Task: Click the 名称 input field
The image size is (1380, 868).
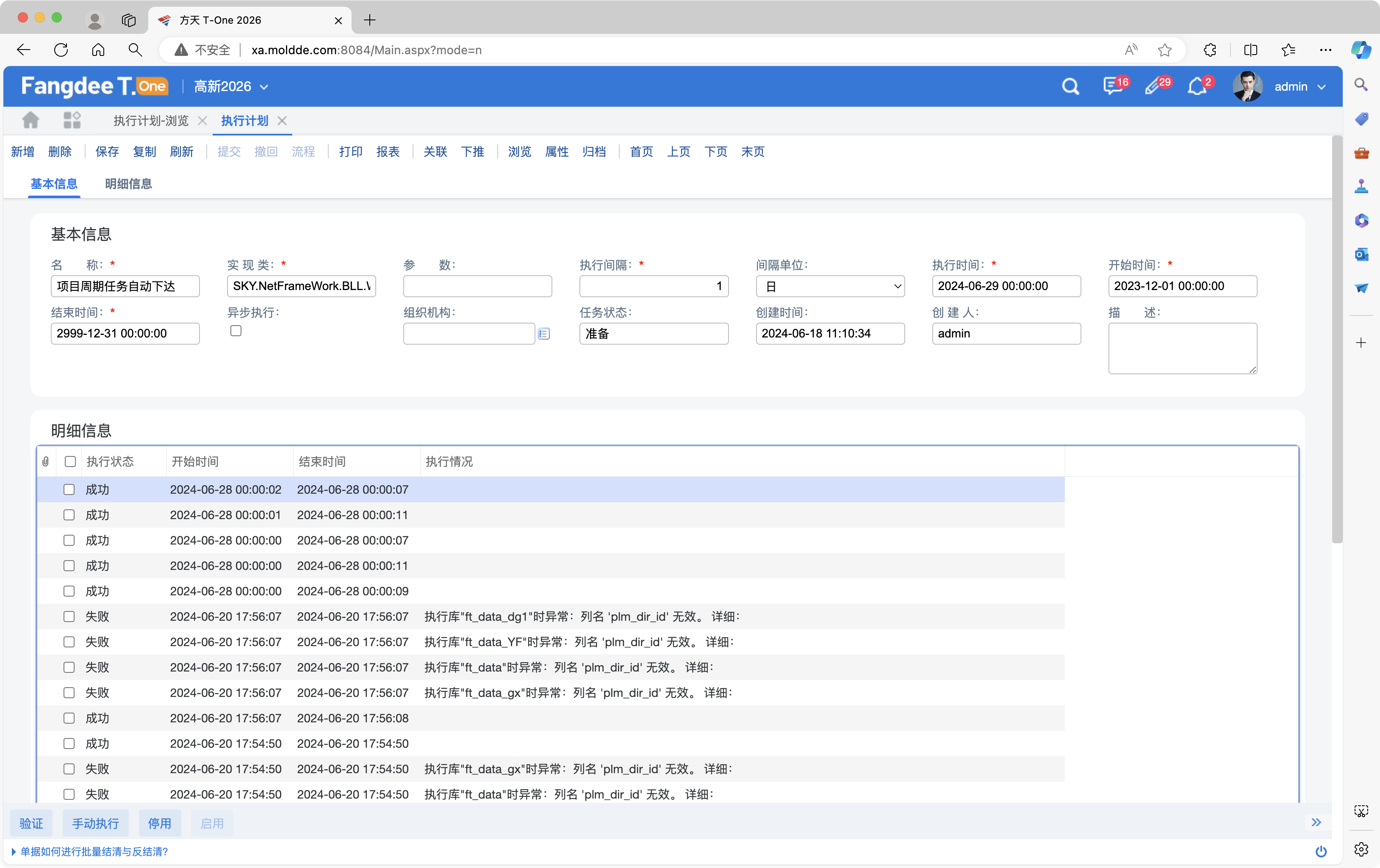Action: [x=125, y=286]
